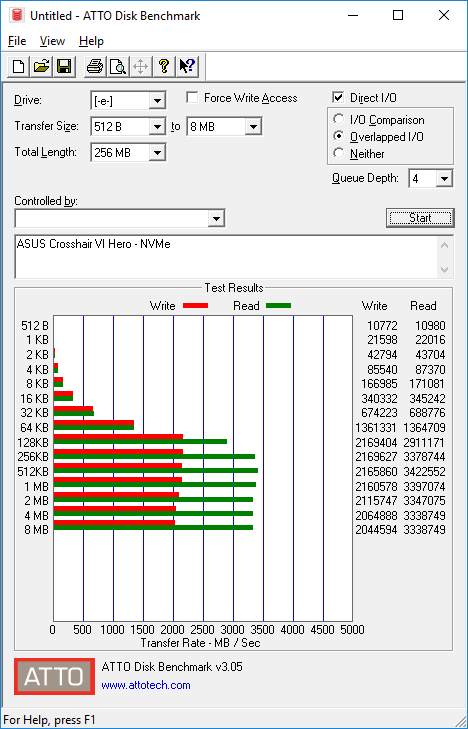
Task: Maximize the ATTO Disk Benchmark window
Action: coord(398,15)
